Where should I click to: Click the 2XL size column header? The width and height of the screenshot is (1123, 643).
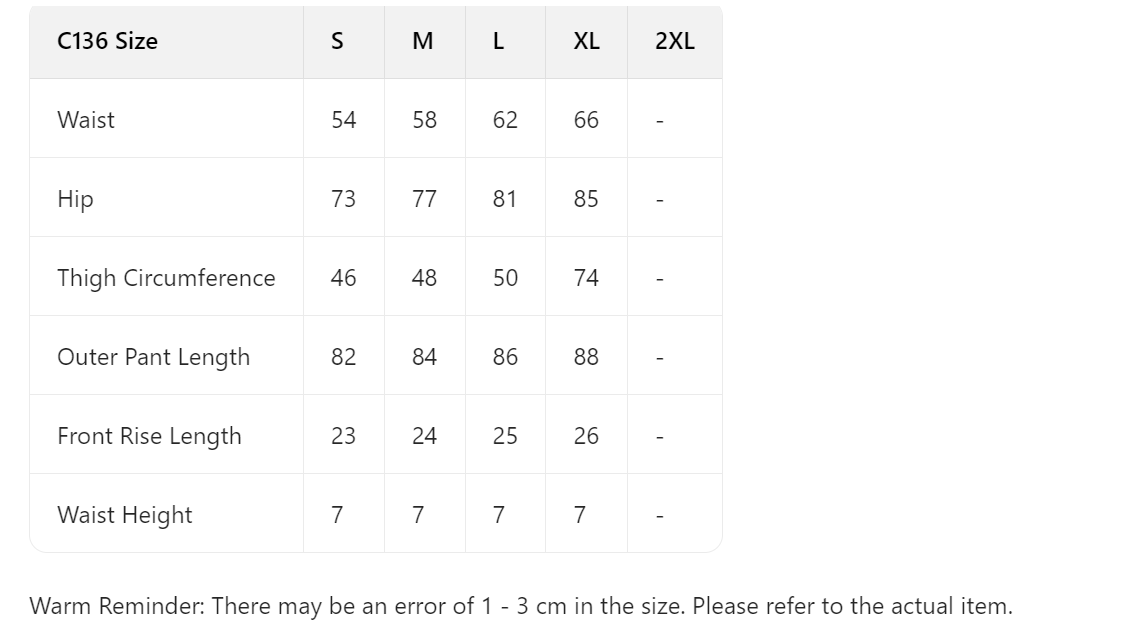tap(675, 42)
